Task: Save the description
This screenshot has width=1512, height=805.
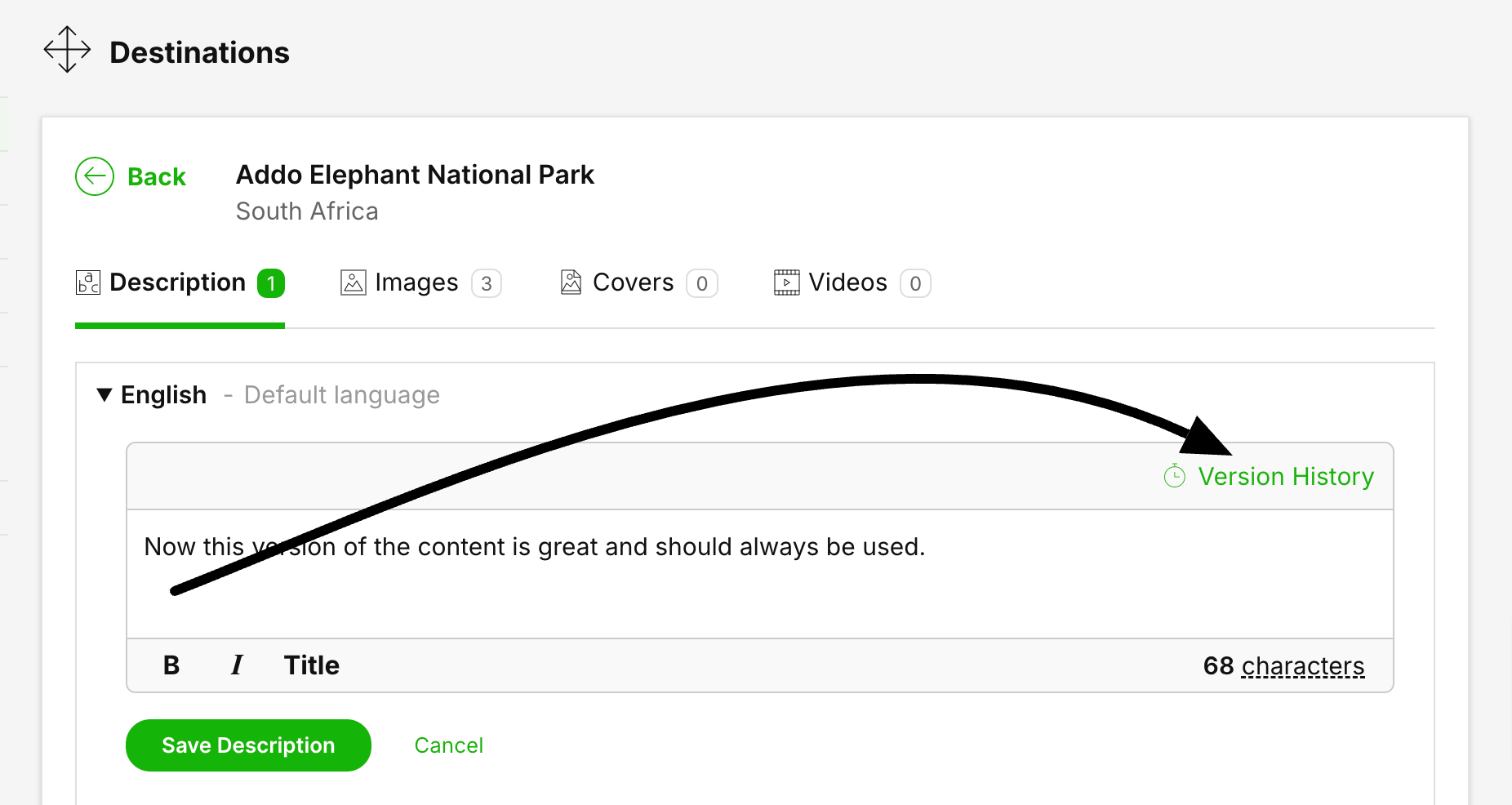Action: (x=248, y=745)
